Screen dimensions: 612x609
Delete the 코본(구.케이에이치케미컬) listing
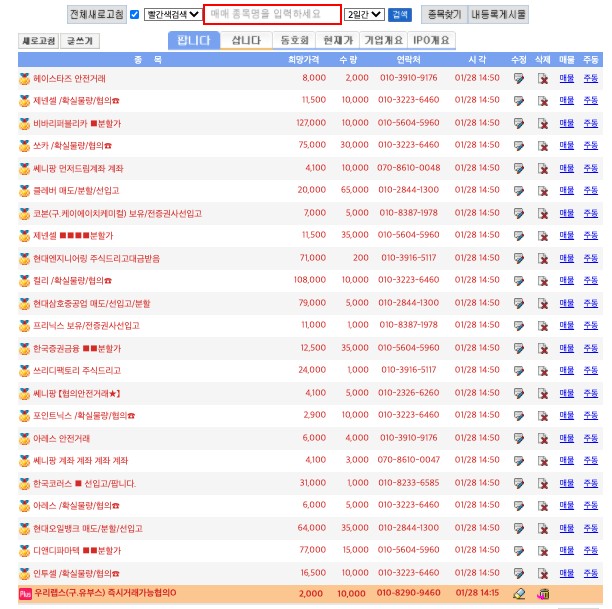(543, 214)
